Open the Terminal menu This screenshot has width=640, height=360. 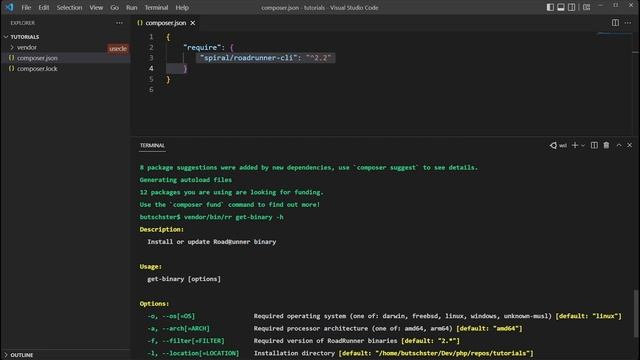tap(156, 7)
